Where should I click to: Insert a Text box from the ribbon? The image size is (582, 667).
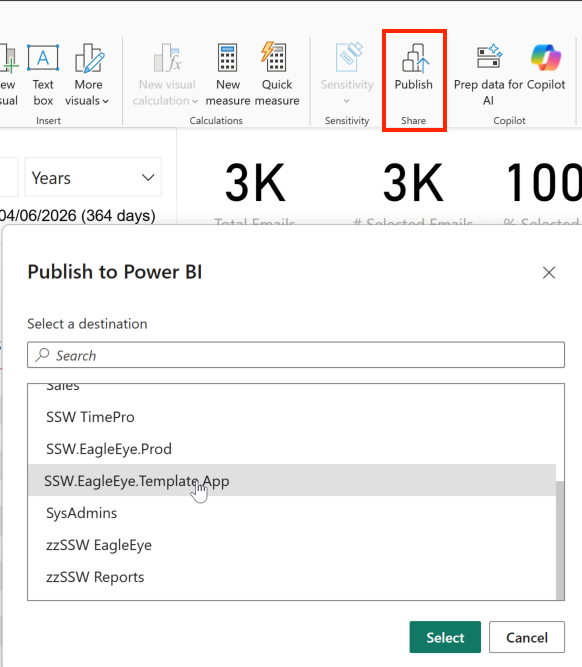(43, 75)
